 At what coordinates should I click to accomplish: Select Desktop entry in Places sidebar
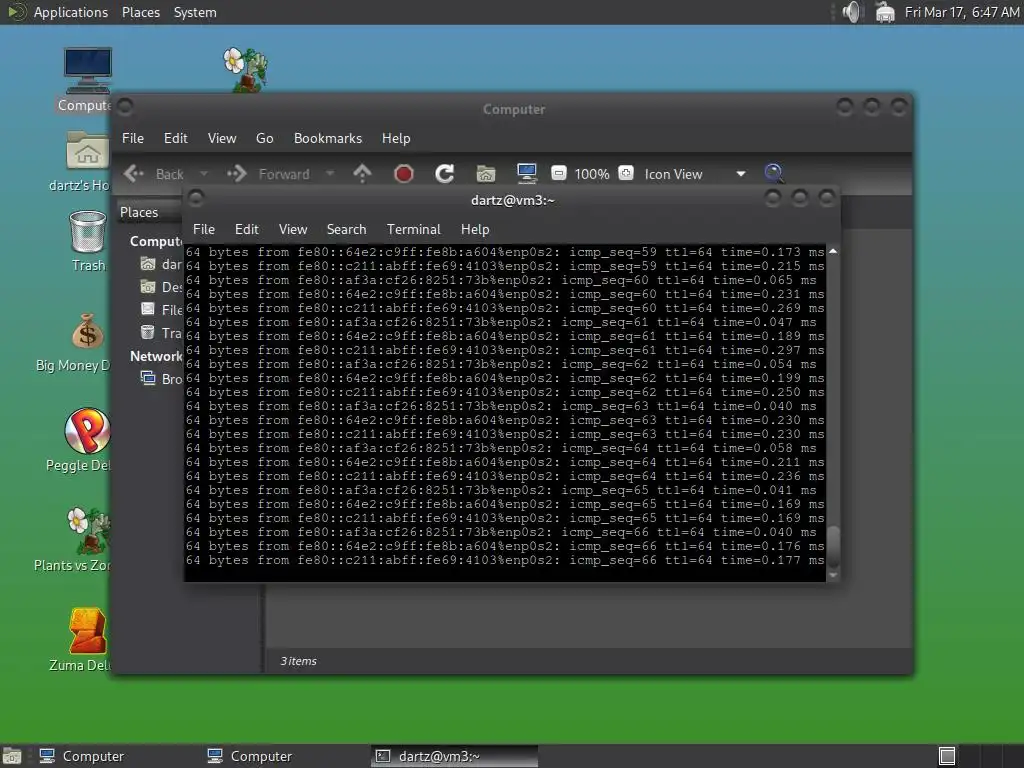pyautogui.click(x=161, y=287)
